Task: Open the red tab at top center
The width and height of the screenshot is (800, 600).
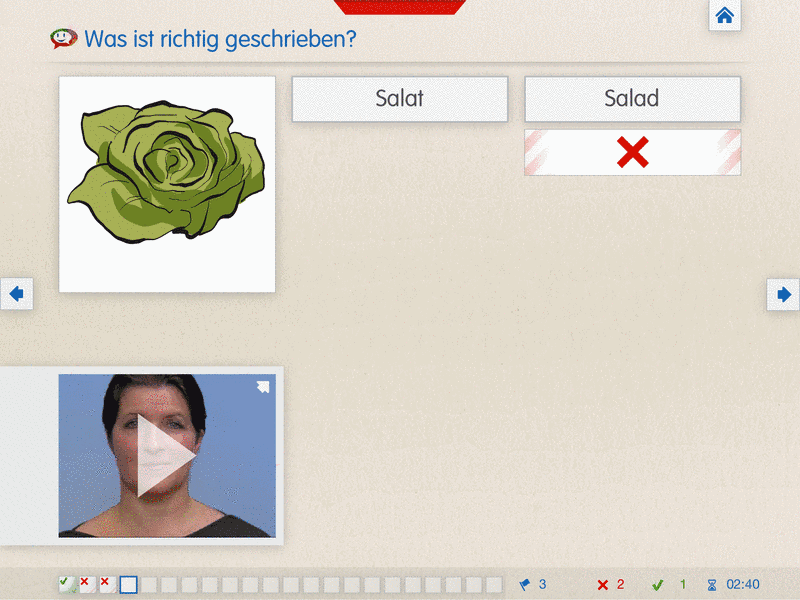Action: tap(400, 6)
